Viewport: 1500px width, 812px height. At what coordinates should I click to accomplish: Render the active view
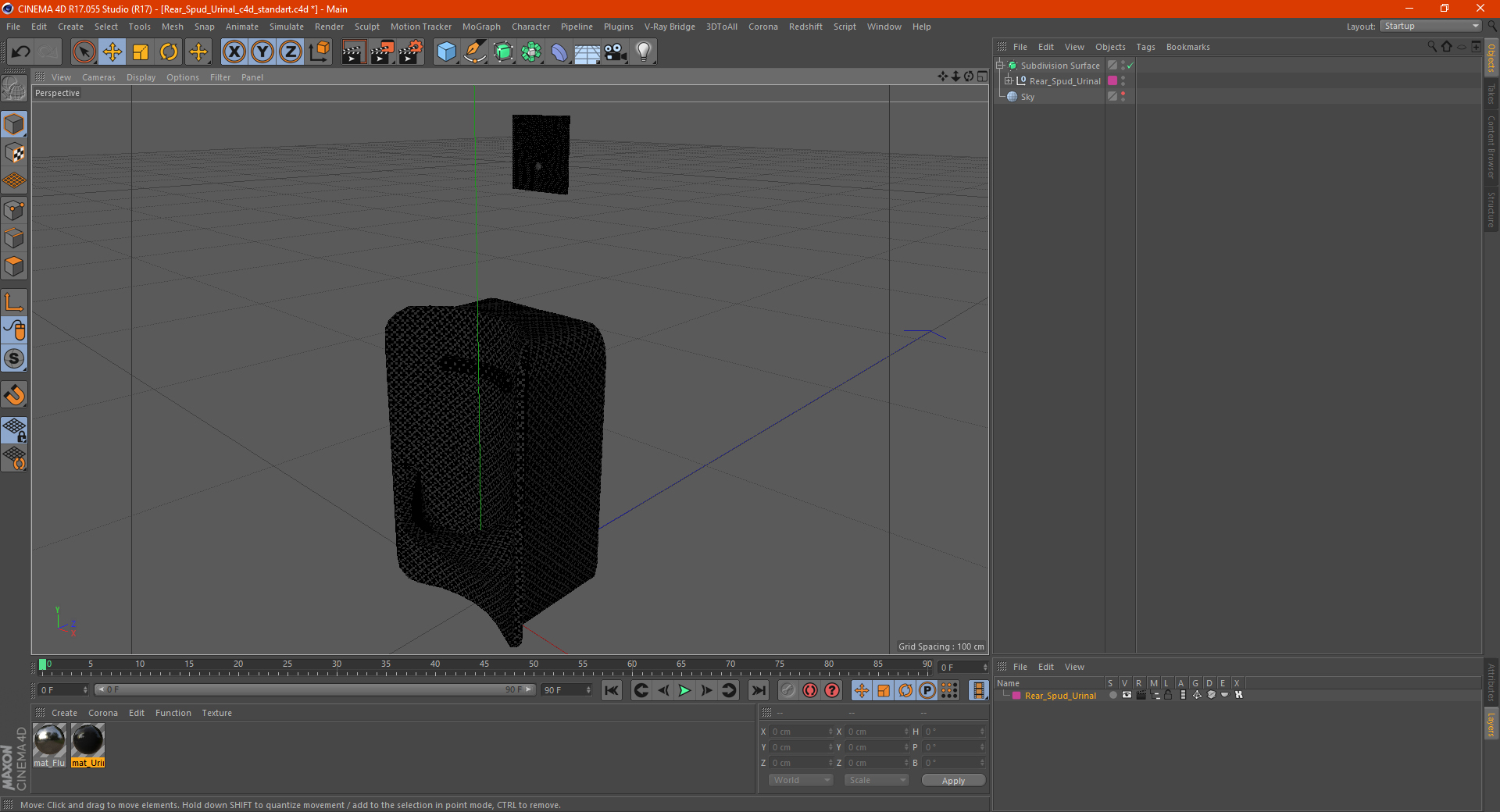(x=353, y=52)
